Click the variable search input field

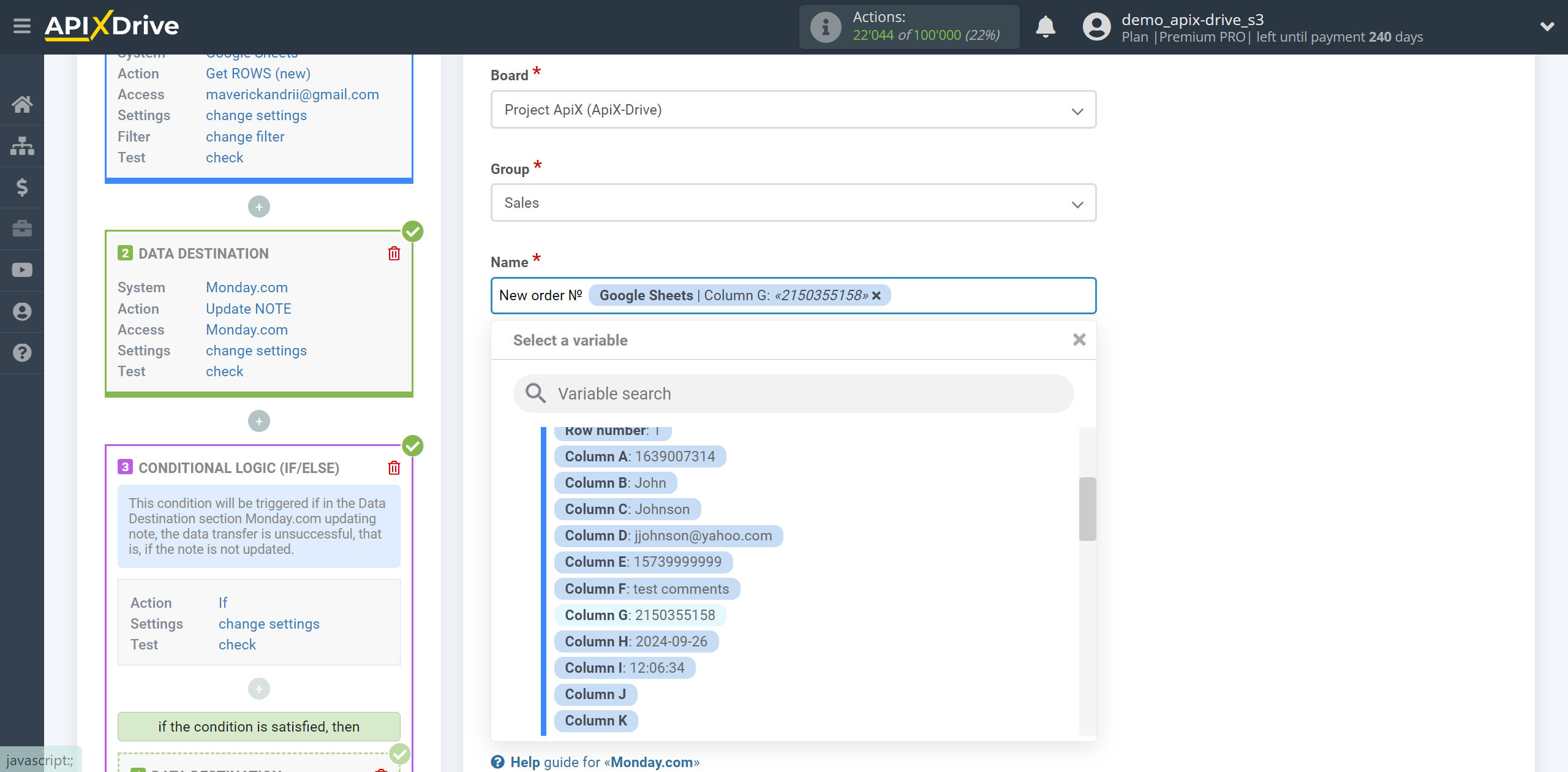[x=794, y=393]
